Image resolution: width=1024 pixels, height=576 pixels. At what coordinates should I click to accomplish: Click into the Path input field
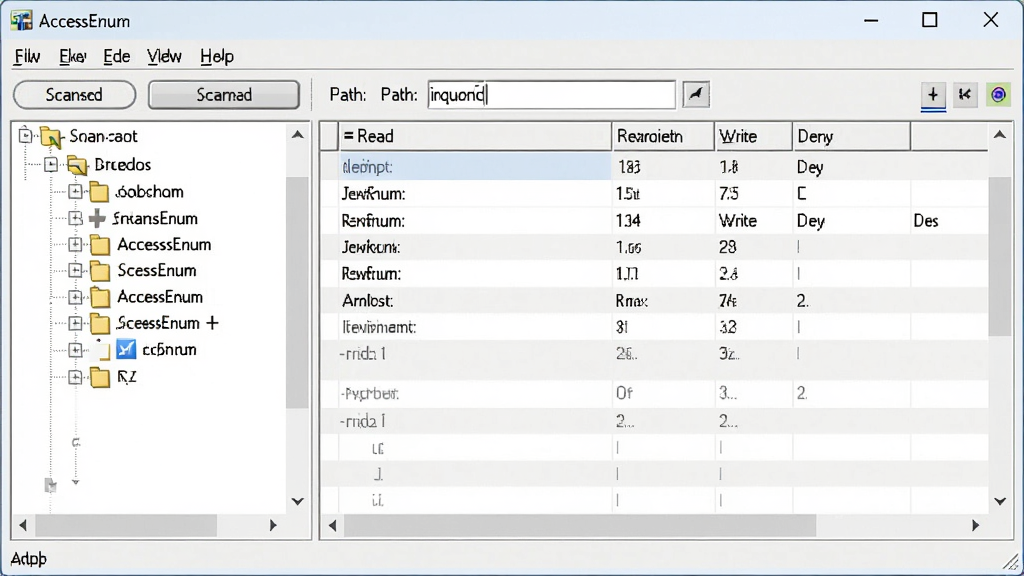(552, 95)
